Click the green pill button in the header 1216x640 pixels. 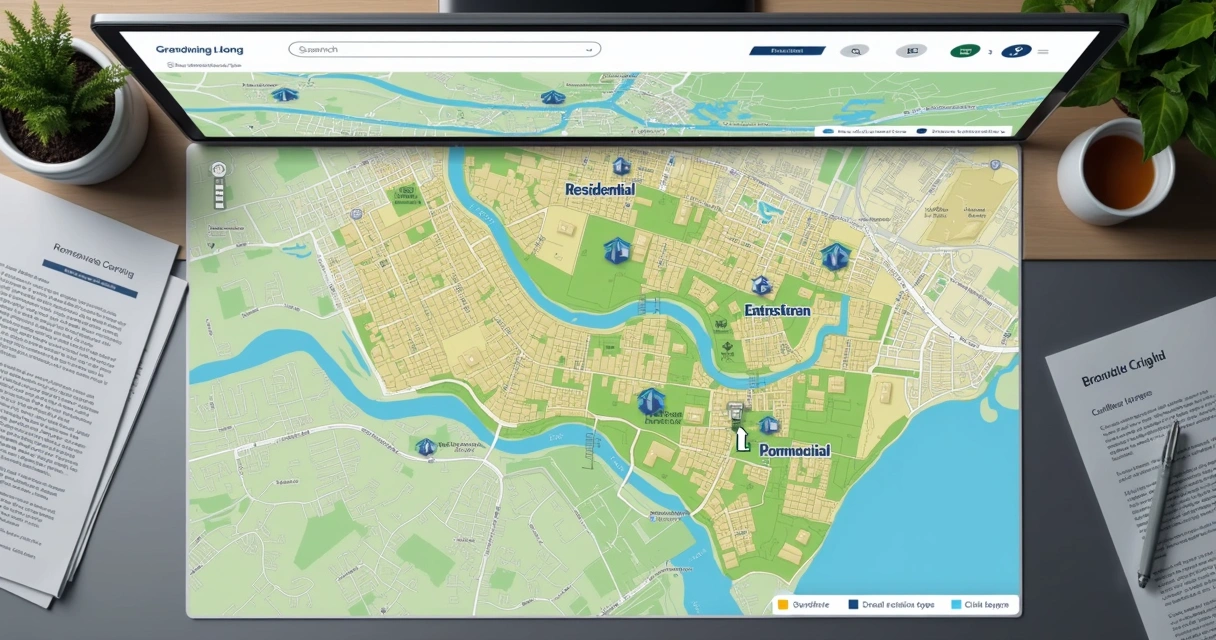click(964, 51)
